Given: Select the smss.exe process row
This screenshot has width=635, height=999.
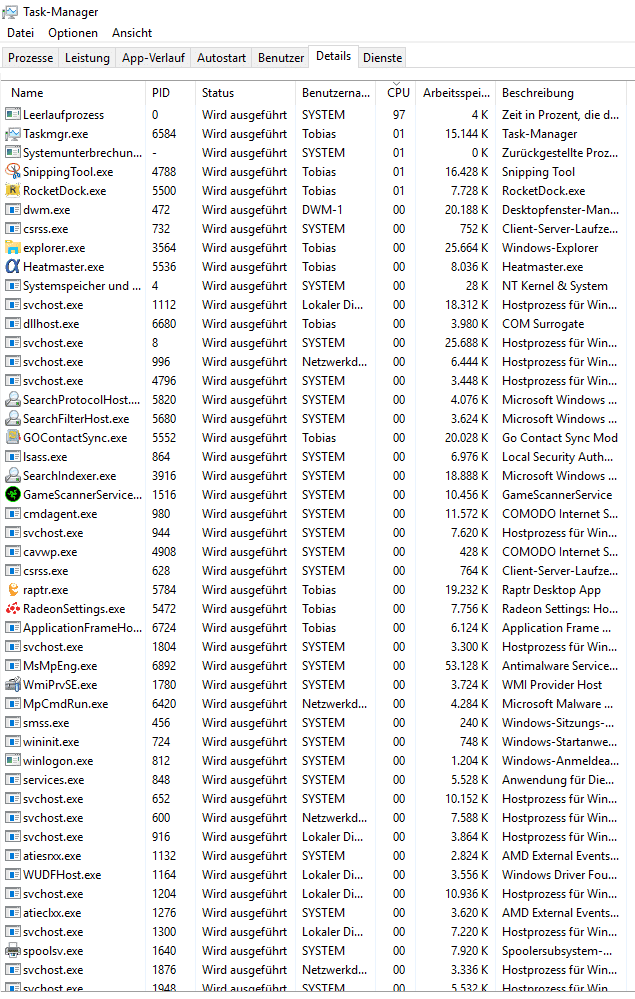Looking at the screenshot, I should (x=315, y=722).
